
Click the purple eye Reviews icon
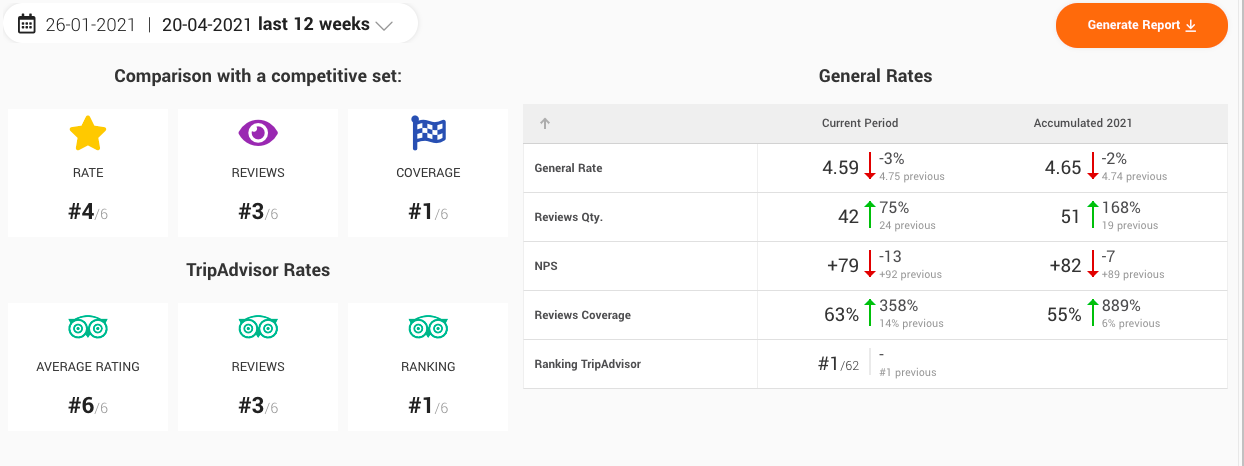258,132
